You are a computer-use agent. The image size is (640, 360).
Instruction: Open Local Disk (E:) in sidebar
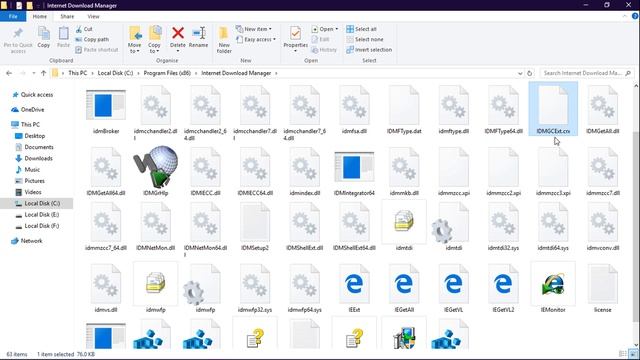[42, 214]
